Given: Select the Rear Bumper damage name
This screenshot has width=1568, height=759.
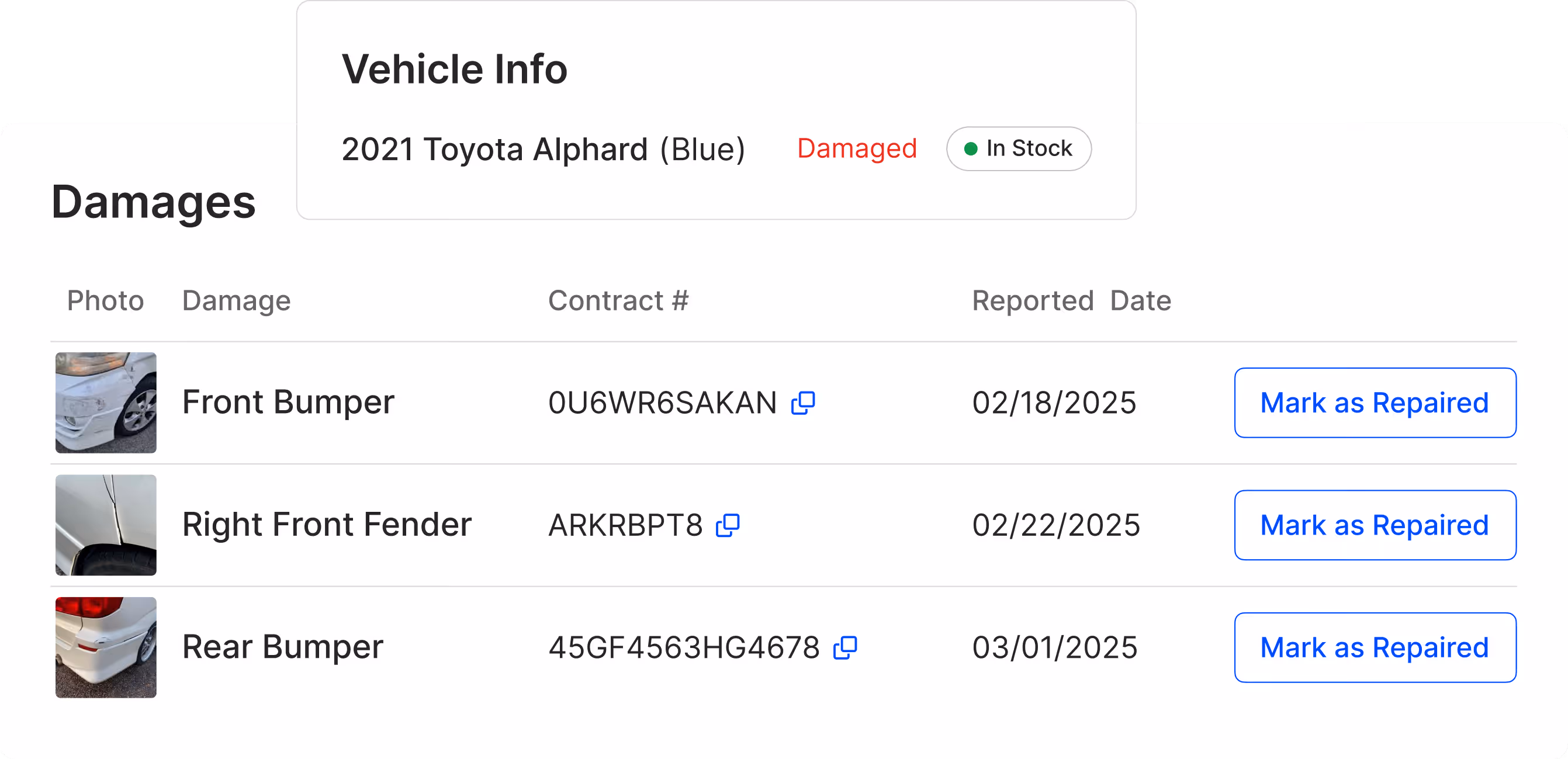Looking at the screenshot, I should tap(283, 647).
